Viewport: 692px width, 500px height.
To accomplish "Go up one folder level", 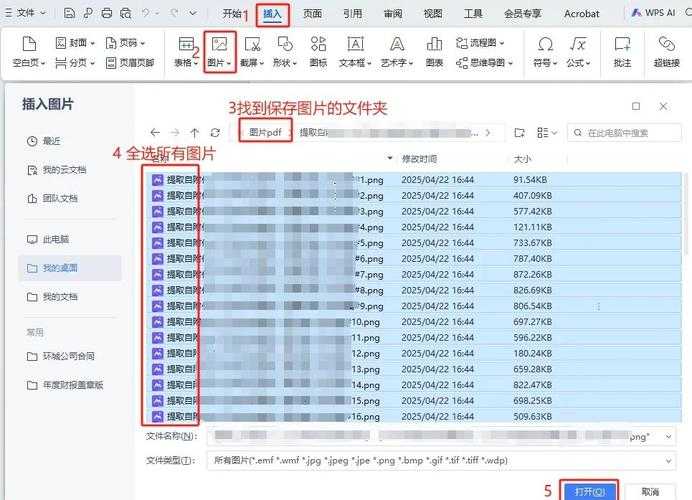I will 195,132.
